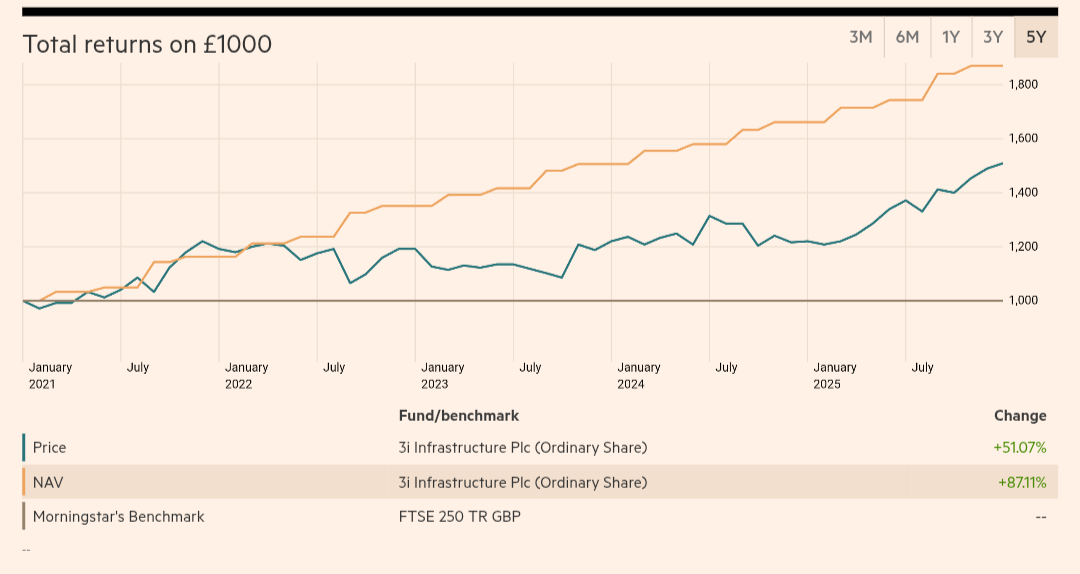Click the Total returns on £1000 title
1080x574 pixels.
point(147,44)
